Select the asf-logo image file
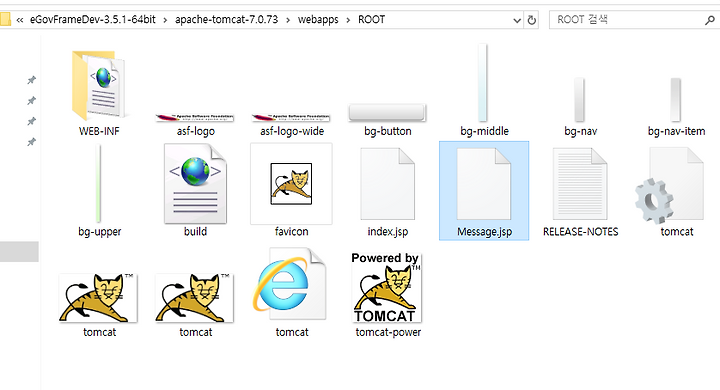This screenshot has height=390, width=720. pos(196,124)
